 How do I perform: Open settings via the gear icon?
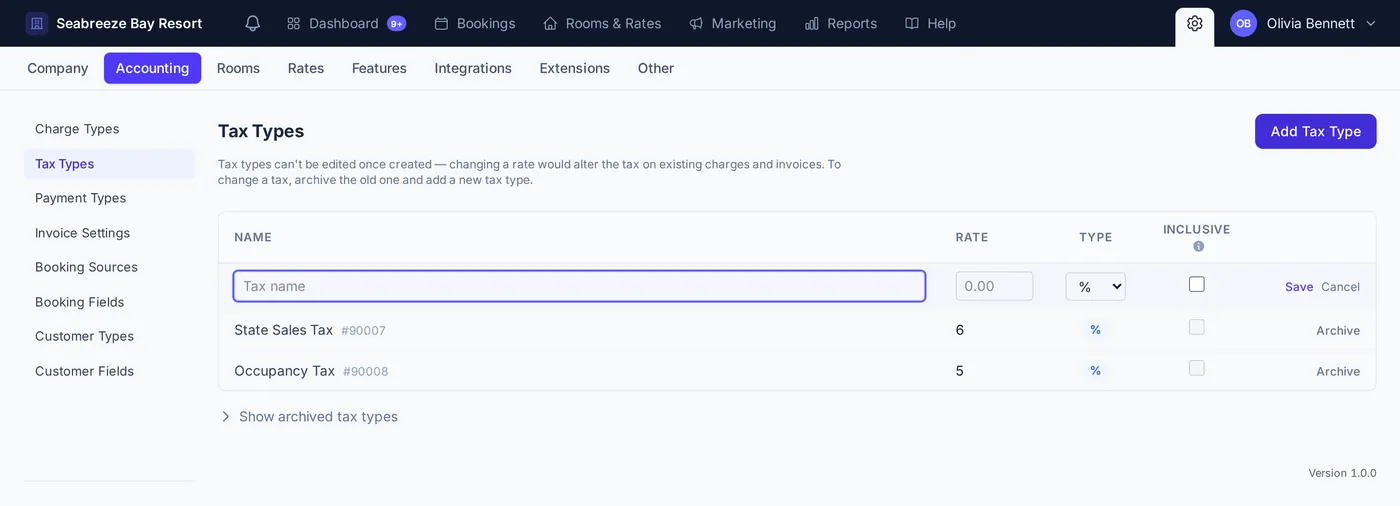(x=1195, y=23)
